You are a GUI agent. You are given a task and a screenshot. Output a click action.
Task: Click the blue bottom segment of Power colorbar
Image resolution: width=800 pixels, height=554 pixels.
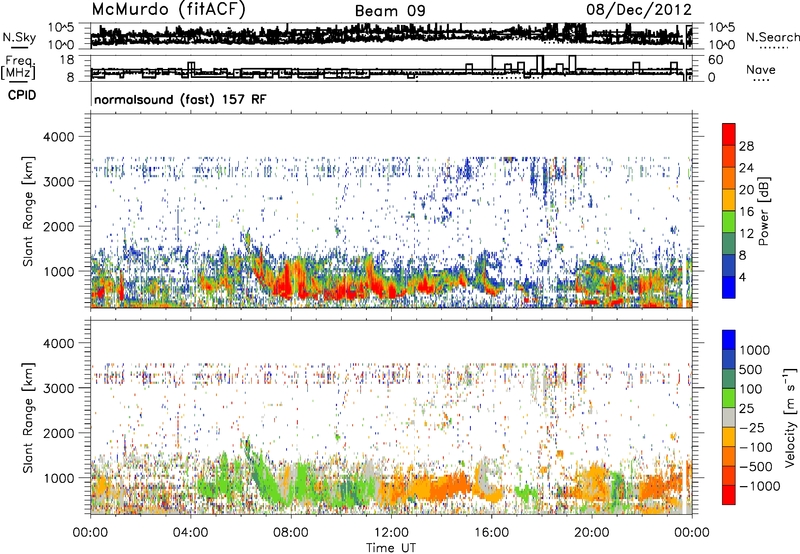point(729,287)
